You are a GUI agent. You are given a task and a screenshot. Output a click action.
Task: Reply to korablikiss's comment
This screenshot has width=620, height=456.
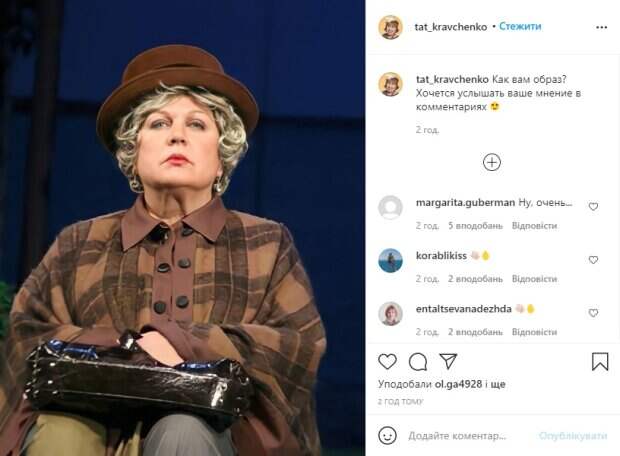coord(534,279)
